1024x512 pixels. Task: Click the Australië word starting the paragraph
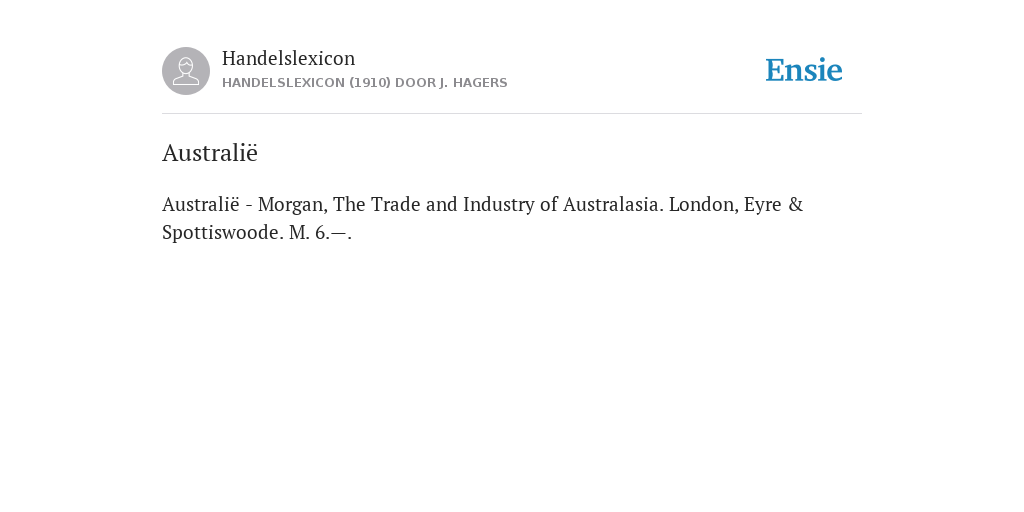point(201,204)
